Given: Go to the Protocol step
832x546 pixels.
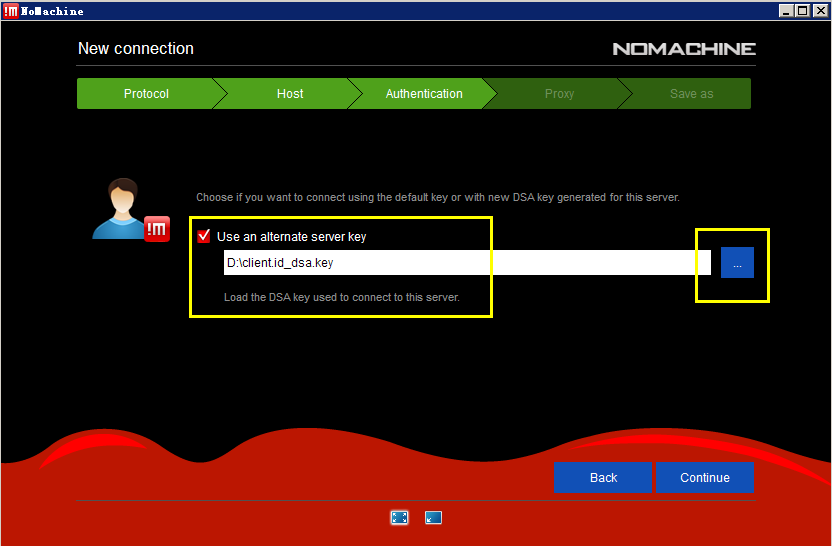Looking at the screenshot, I should pyautogui.click(x=146, y=94).
